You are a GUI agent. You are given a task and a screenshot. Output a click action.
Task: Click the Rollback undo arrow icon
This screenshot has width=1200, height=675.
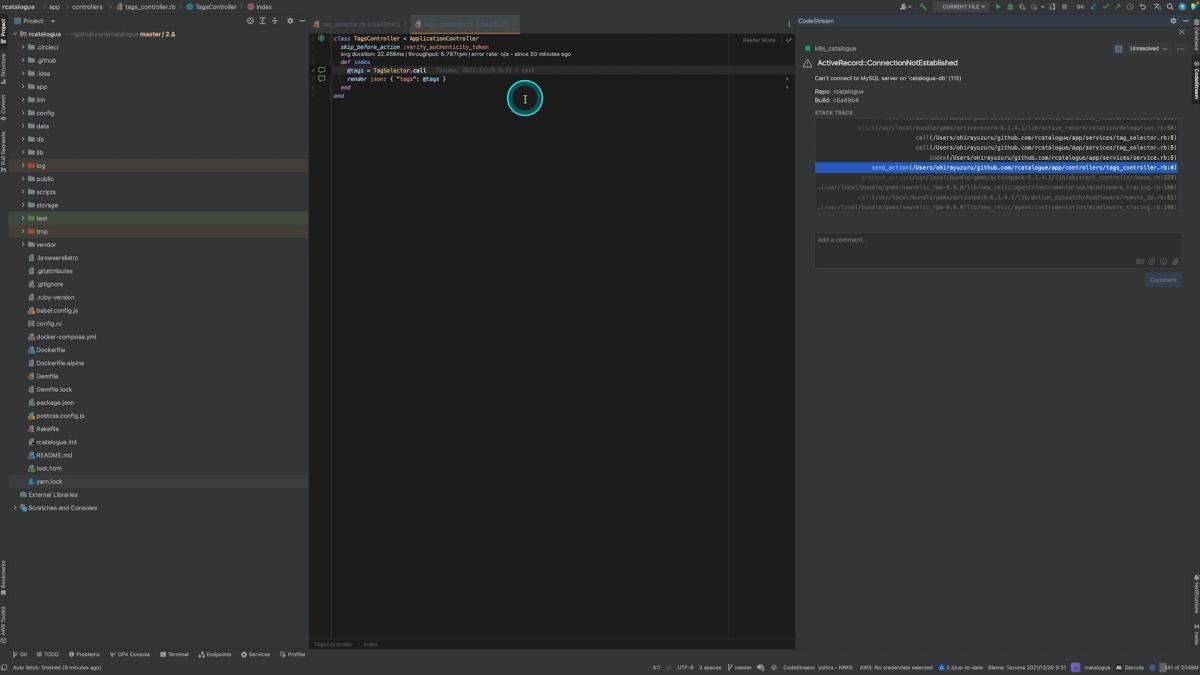(1142, 7)
